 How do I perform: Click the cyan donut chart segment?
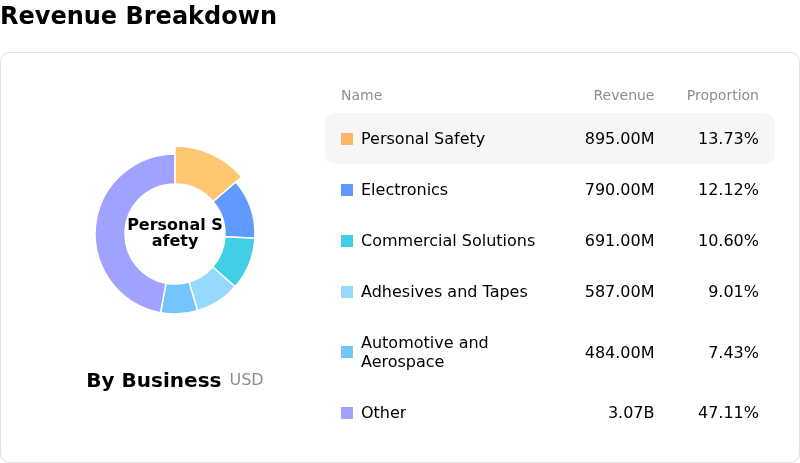tap(236, 259)
